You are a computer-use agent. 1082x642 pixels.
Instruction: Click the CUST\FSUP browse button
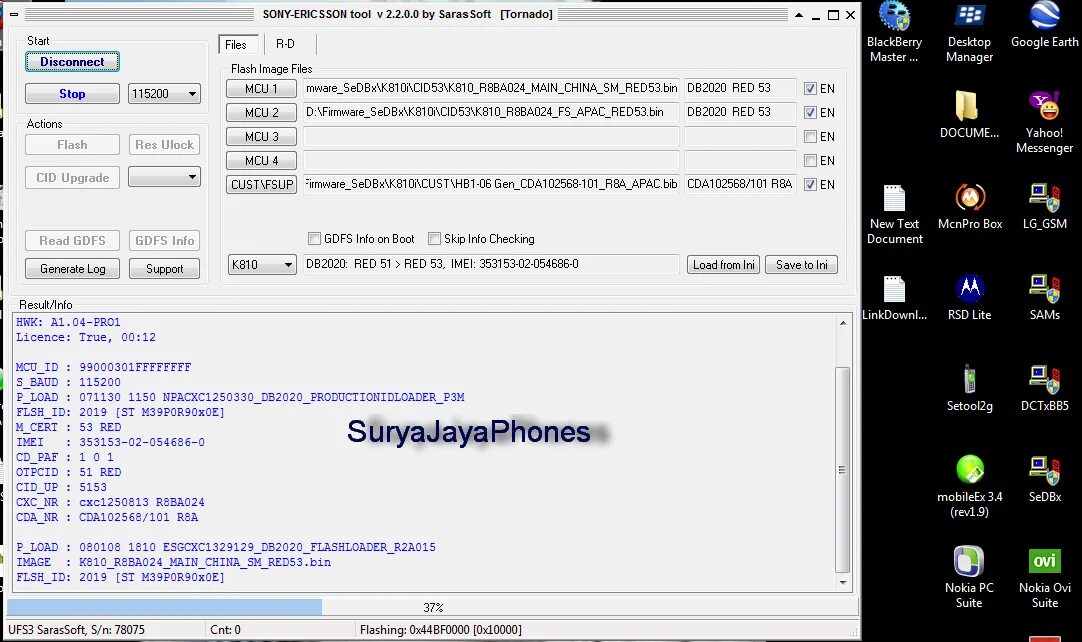click(262, 184)
